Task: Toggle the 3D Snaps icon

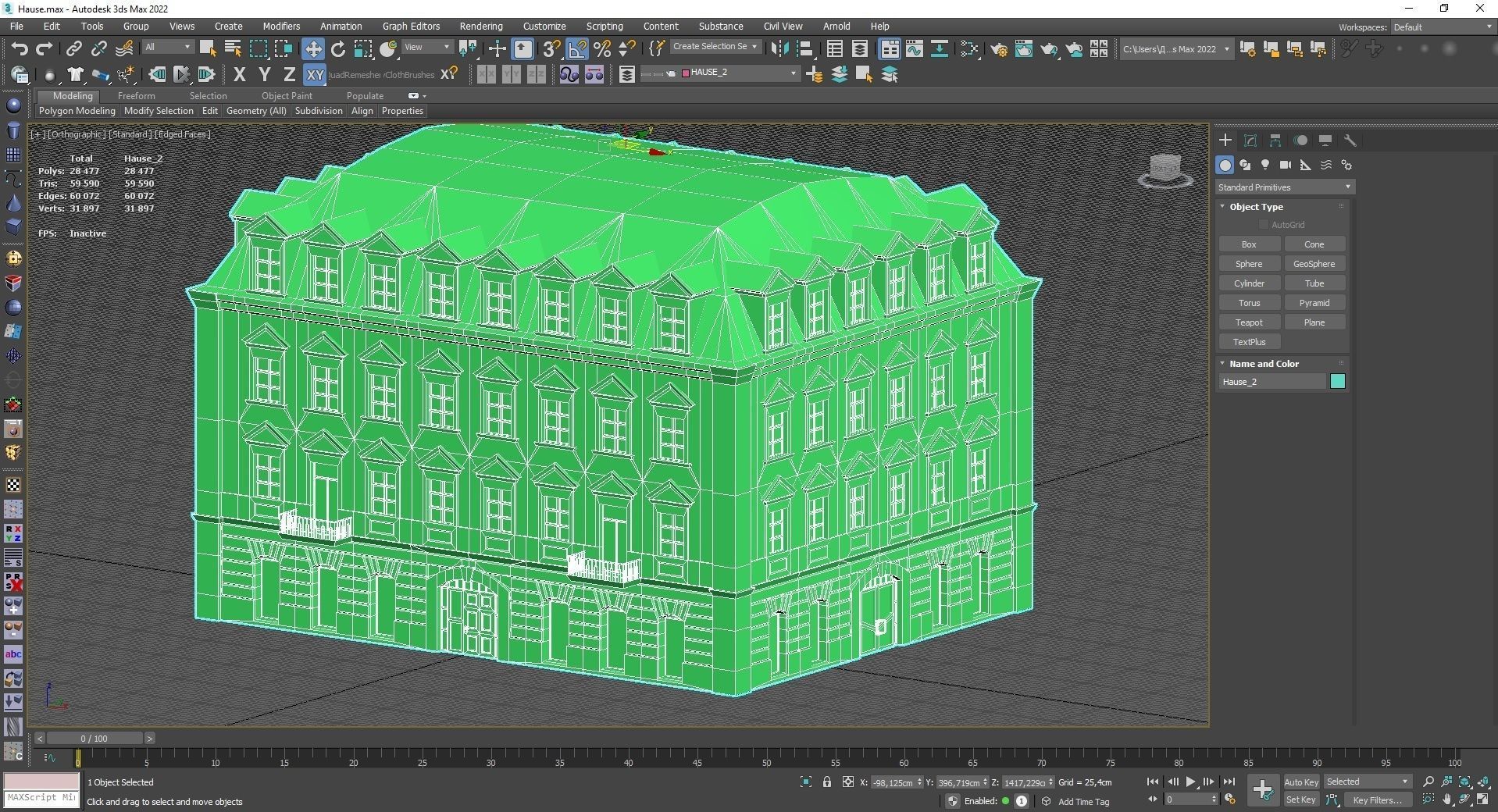Action: pos(551,48)
